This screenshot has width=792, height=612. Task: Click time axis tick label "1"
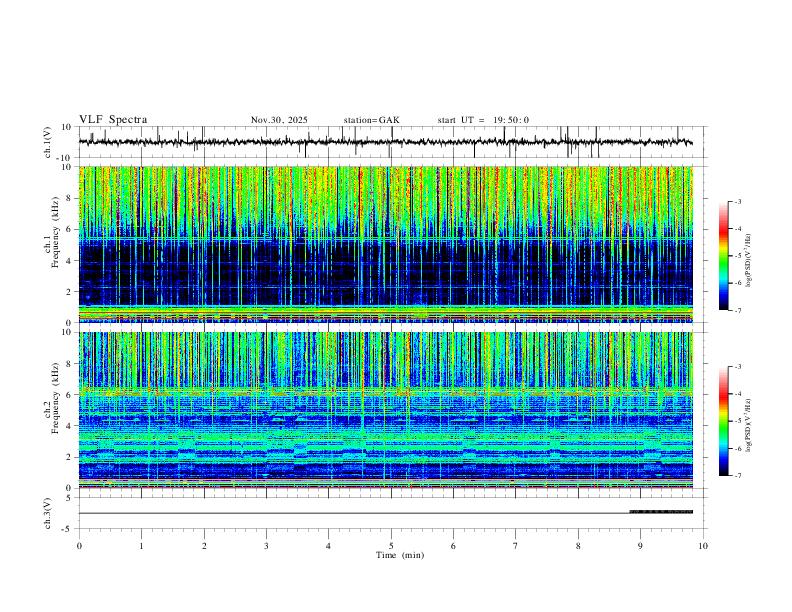tap(141, 546)
